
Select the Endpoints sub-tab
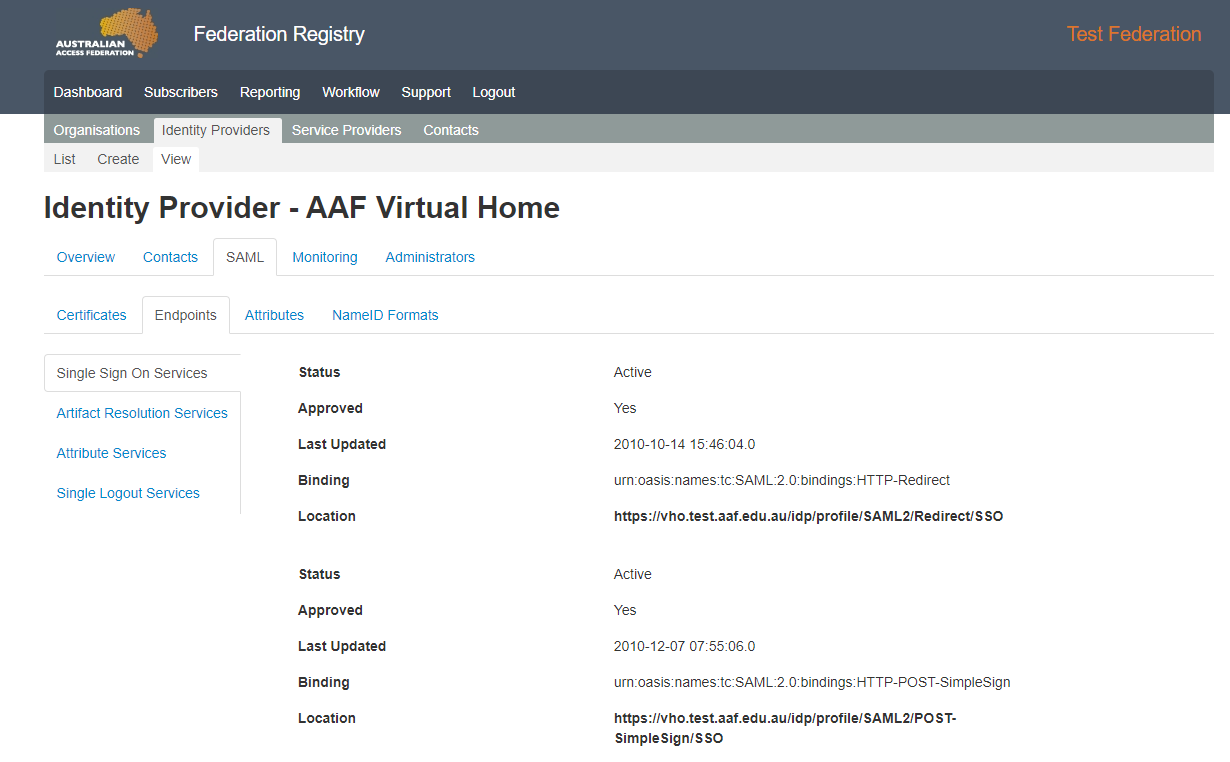coord(186,315)
